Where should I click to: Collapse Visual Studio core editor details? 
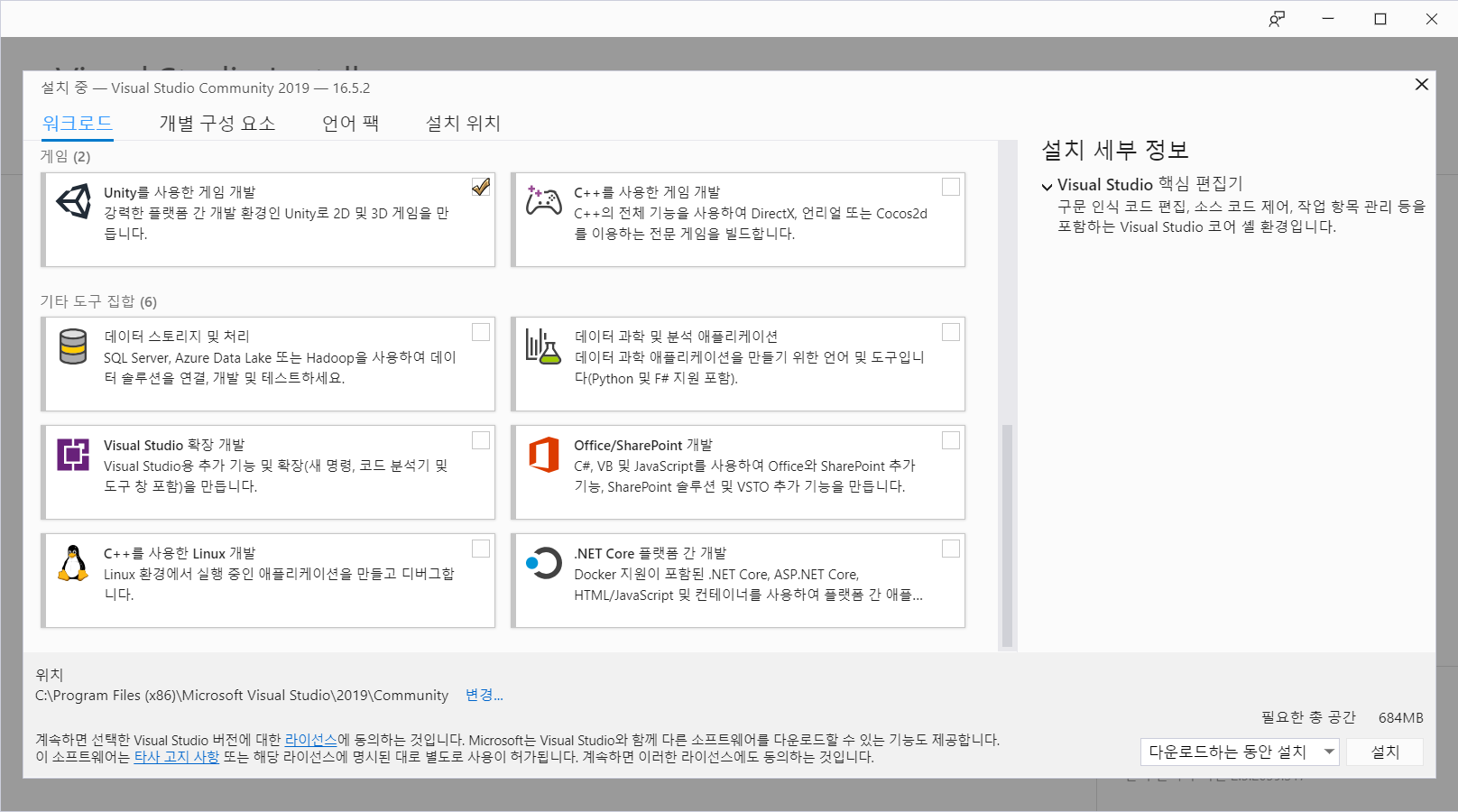[1047, 186]
